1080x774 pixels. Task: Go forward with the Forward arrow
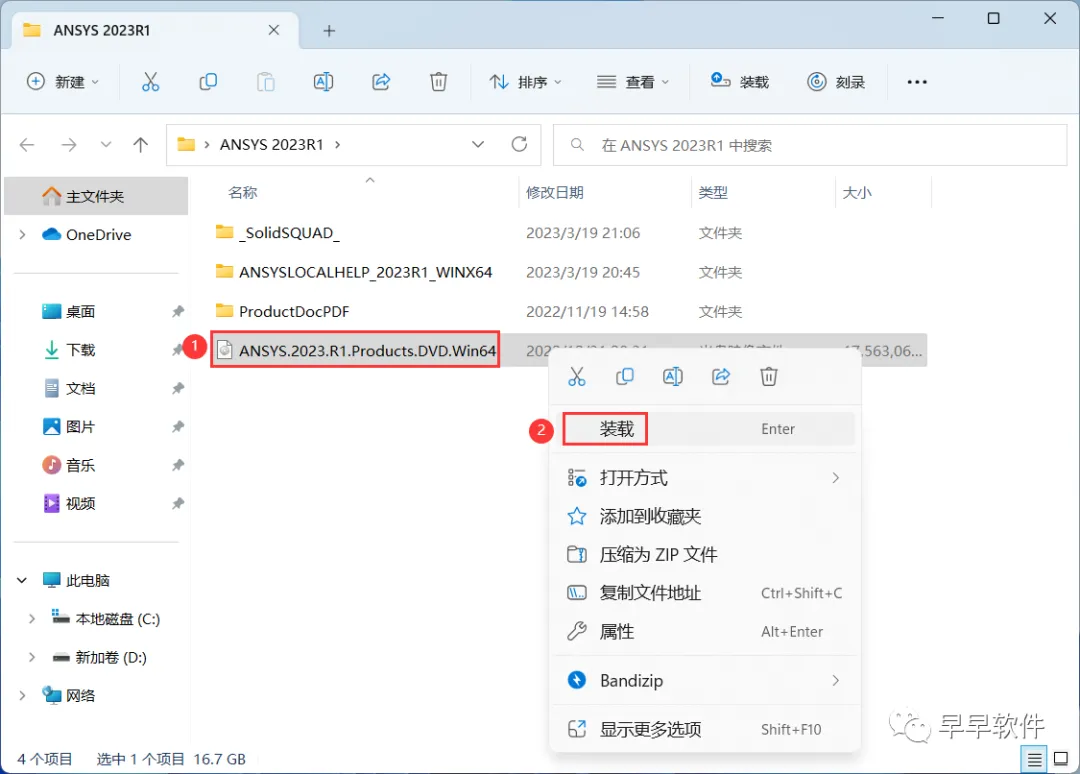tap(69, 145)
